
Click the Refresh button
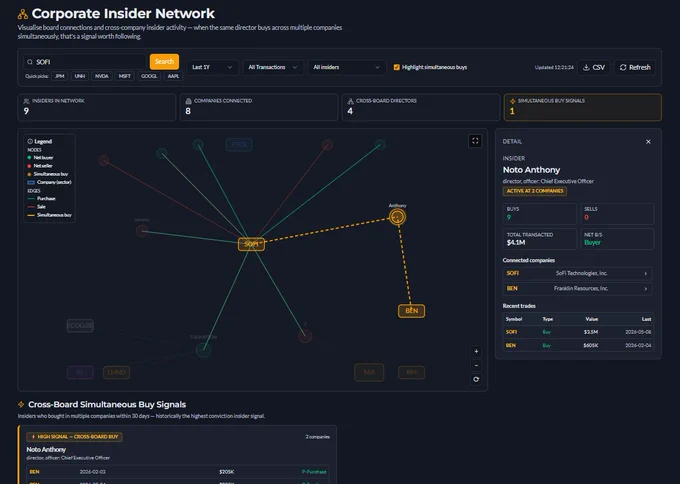coord(635,67)
